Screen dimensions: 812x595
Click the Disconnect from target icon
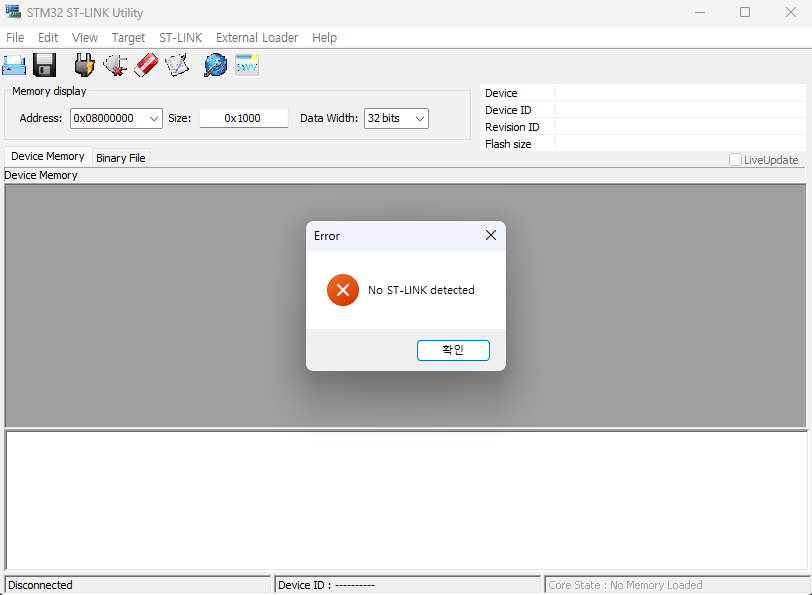pos(115,65)
